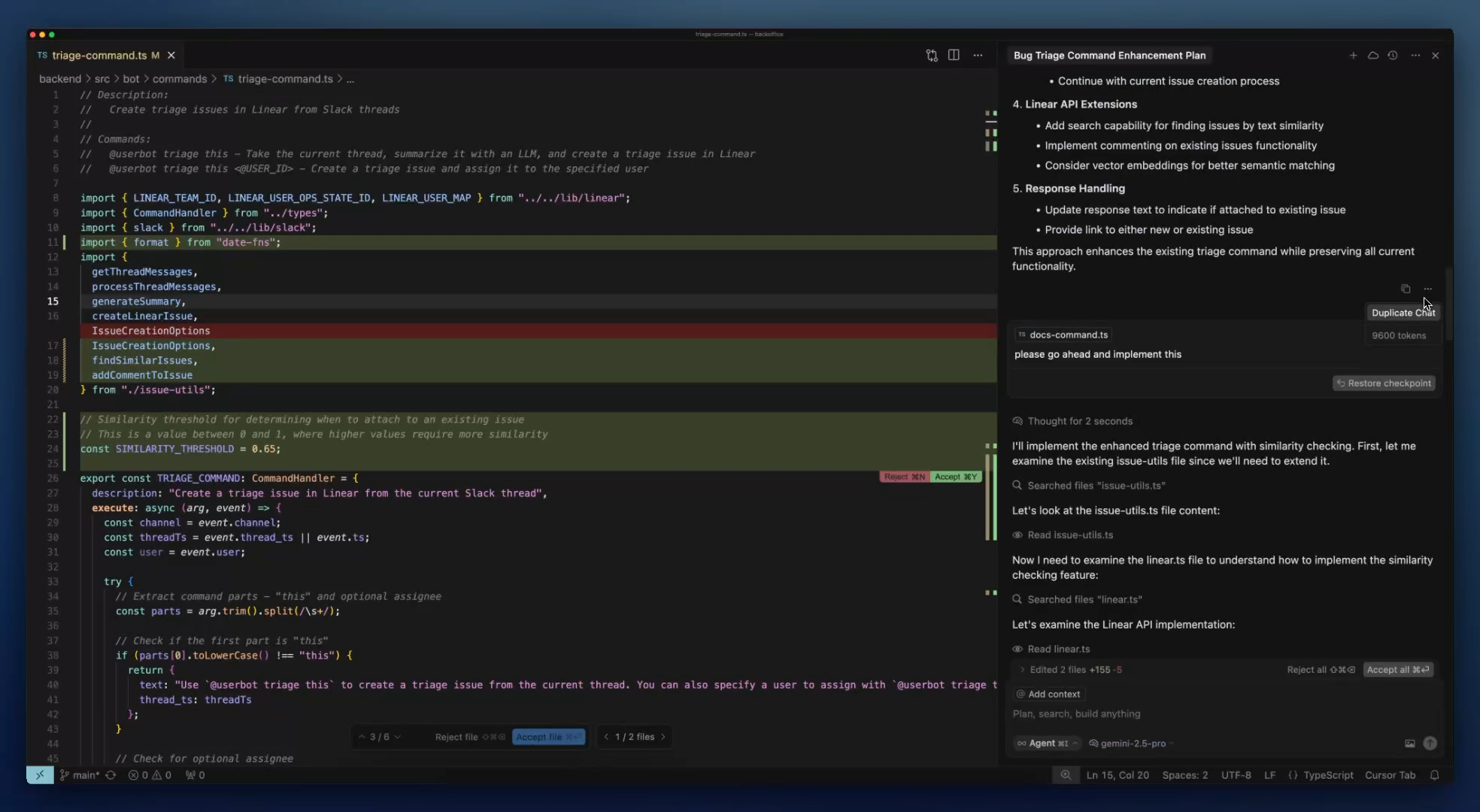Select Bug Triage Command Enhancement Plan chat tab
This screenshot has width=1480, height=812.
click(1109, 56)
